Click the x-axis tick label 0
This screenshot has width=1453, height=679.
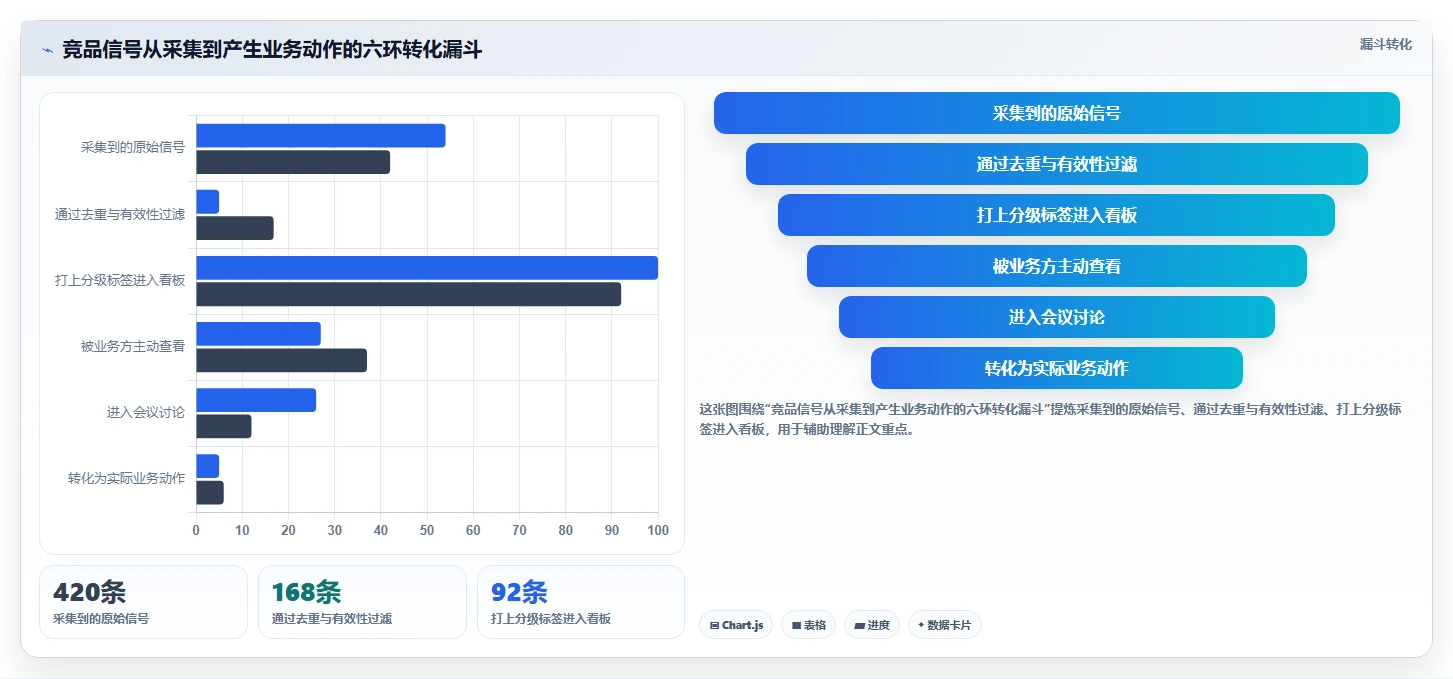196,530
